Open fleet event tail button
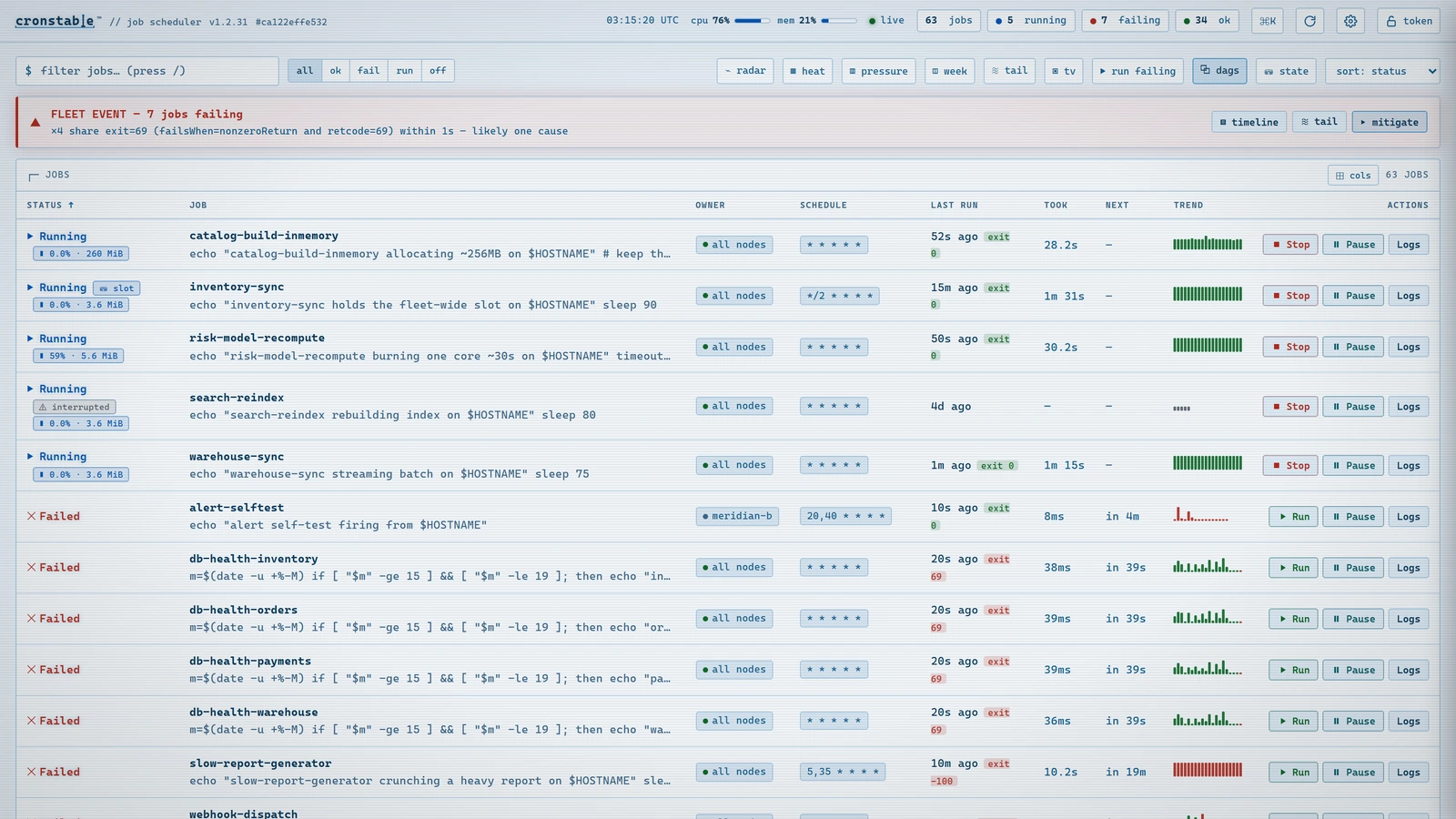Screen dimensions: 1456x819 (1319, 122)
